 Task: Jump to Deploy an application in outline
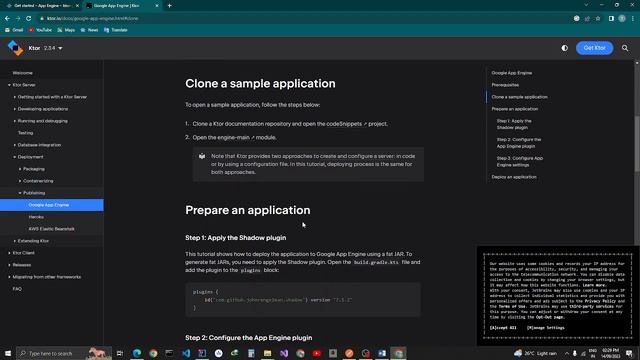click(514, 177)
